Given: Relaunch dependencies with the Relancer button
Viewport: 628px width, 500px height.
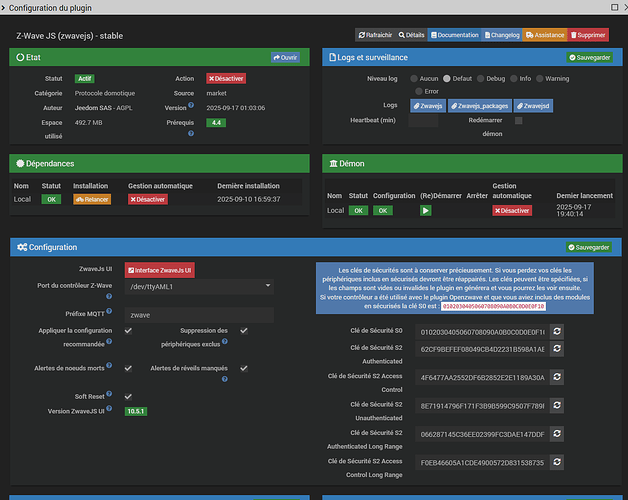Looking at the screenshot, I should [x=91, y=199].
